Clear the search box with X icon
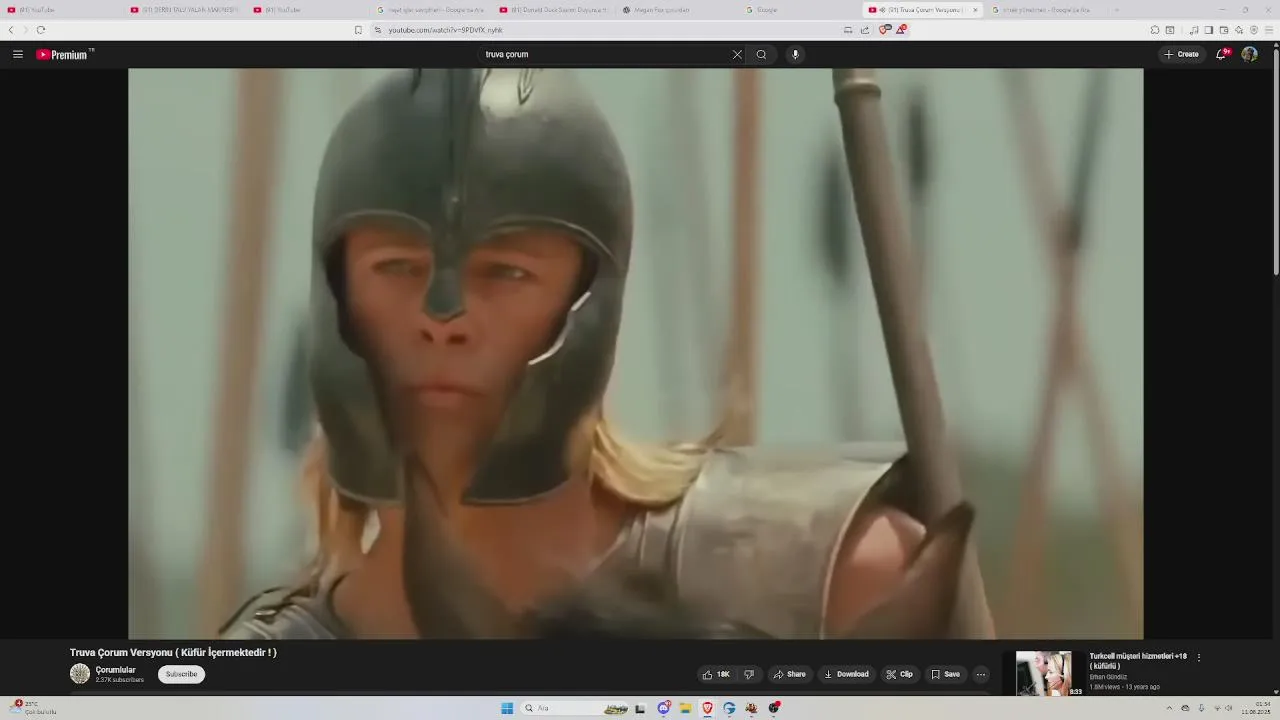The width and height of the screenshot is (1280, 720). point(737,54)
